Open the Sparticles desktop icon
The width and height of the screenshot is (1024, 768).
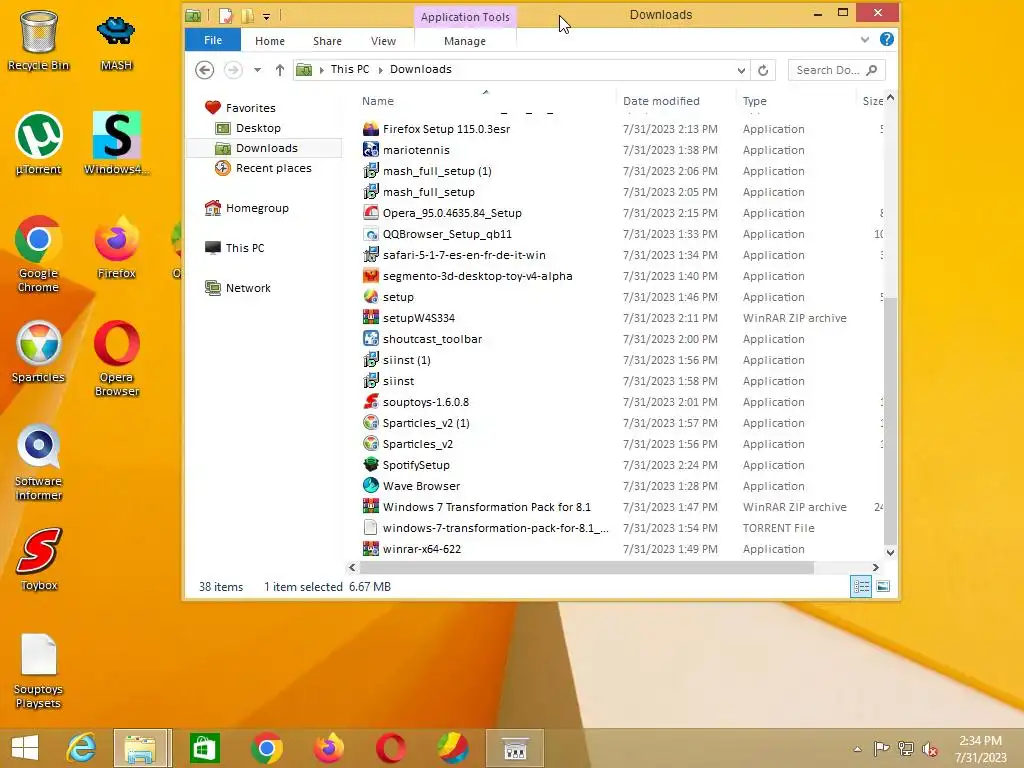pos(39,351)
